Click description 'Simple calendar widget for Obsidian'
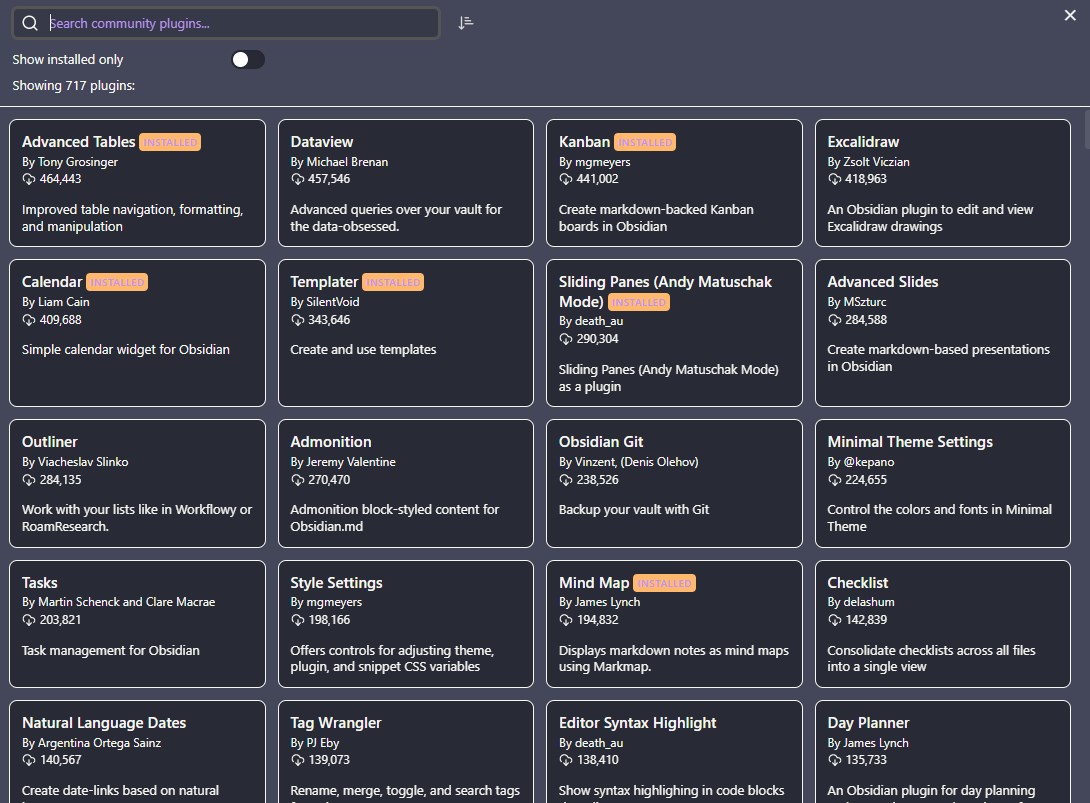 click(x=126, y=350)
